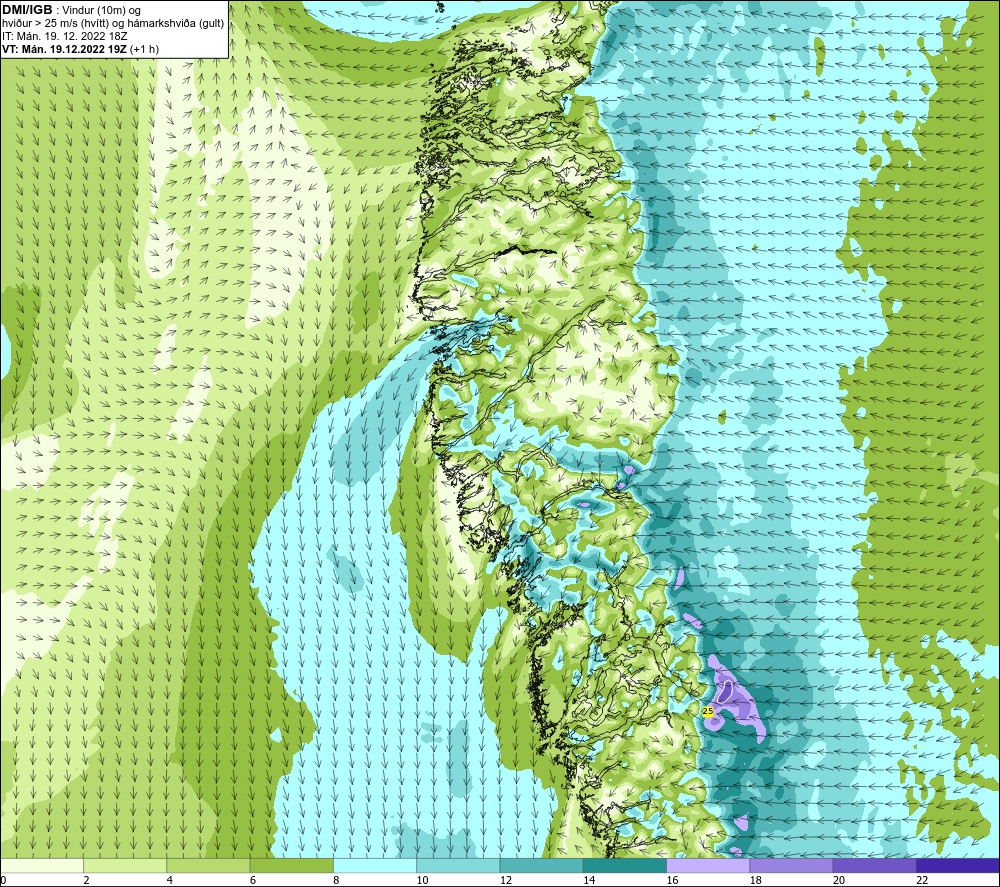
Task: Click the "VT: Mán. 19.12.2022 19Z" valid time
Action: click(64, 49)
